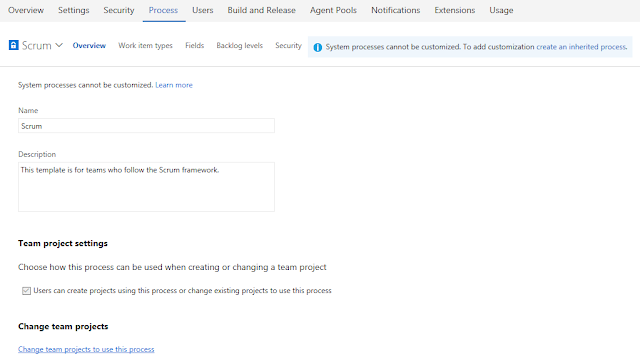Click the Scrum process title text
The height and width of the screenshot is (360, 640).
pos(37,45)
